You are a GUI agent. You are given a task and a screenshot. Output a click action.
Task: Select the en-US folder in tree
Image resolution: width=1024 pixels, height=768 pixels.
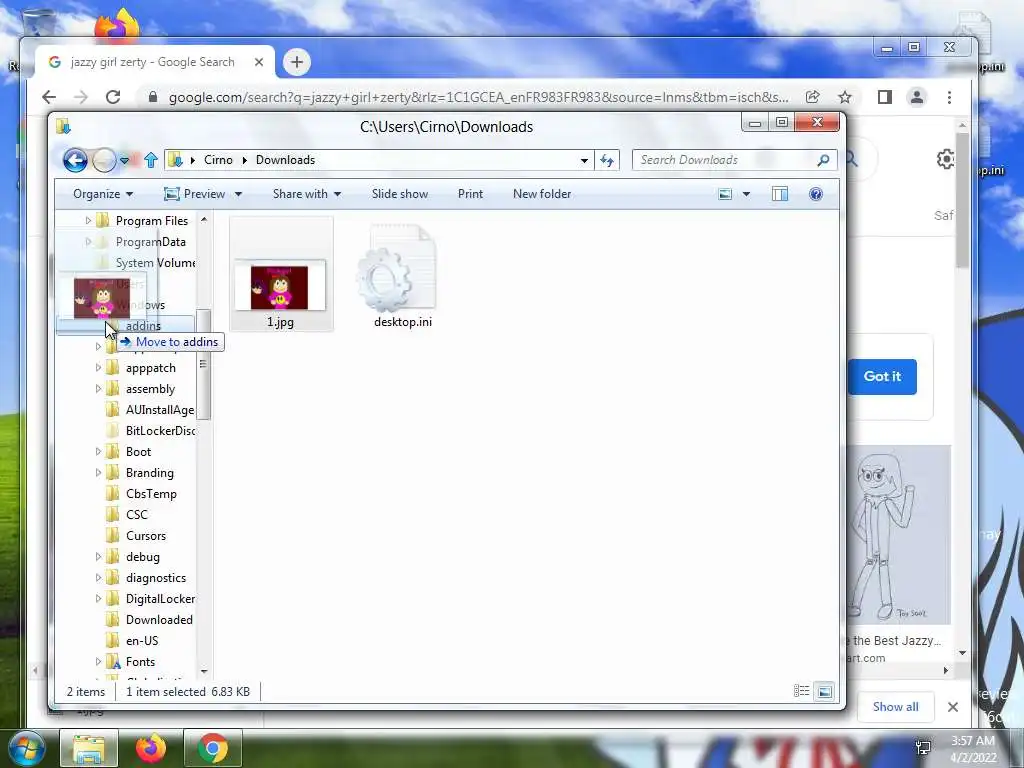pyautogui.click(x=142, y=641)
